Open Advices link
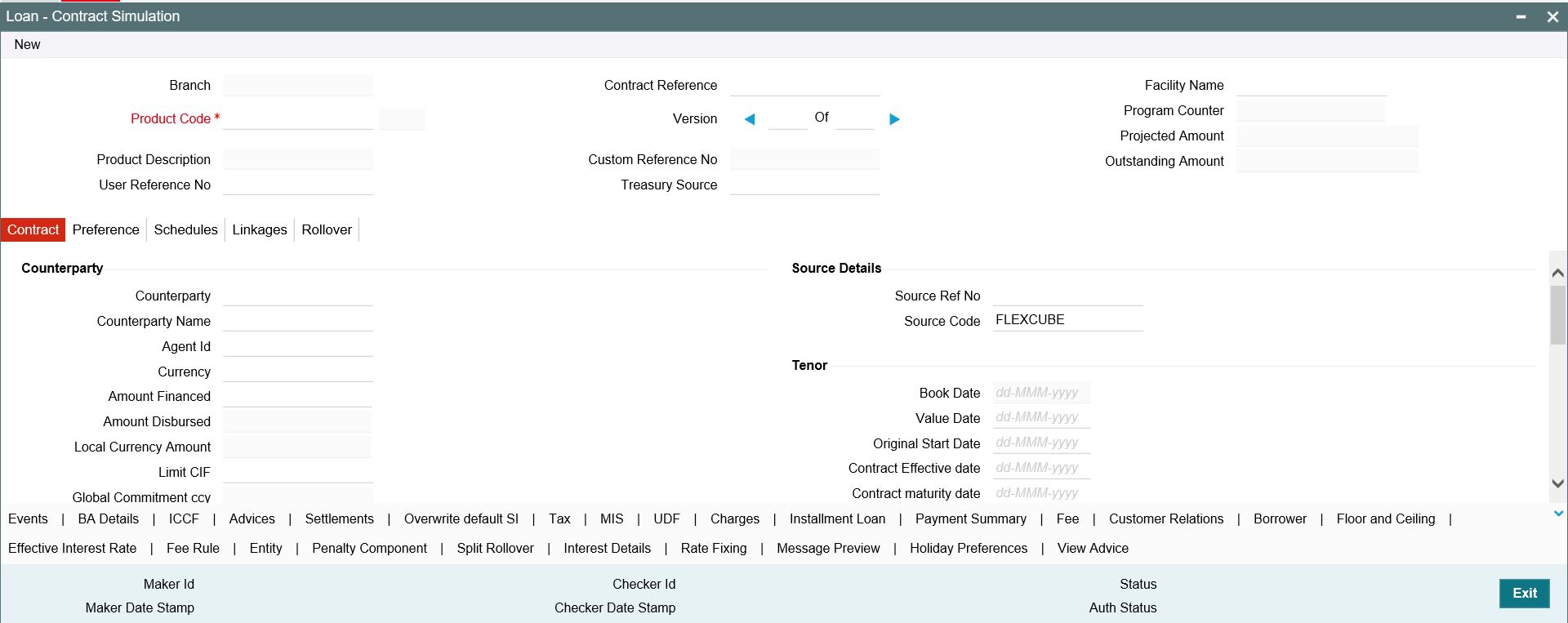 tap(252, 519)
